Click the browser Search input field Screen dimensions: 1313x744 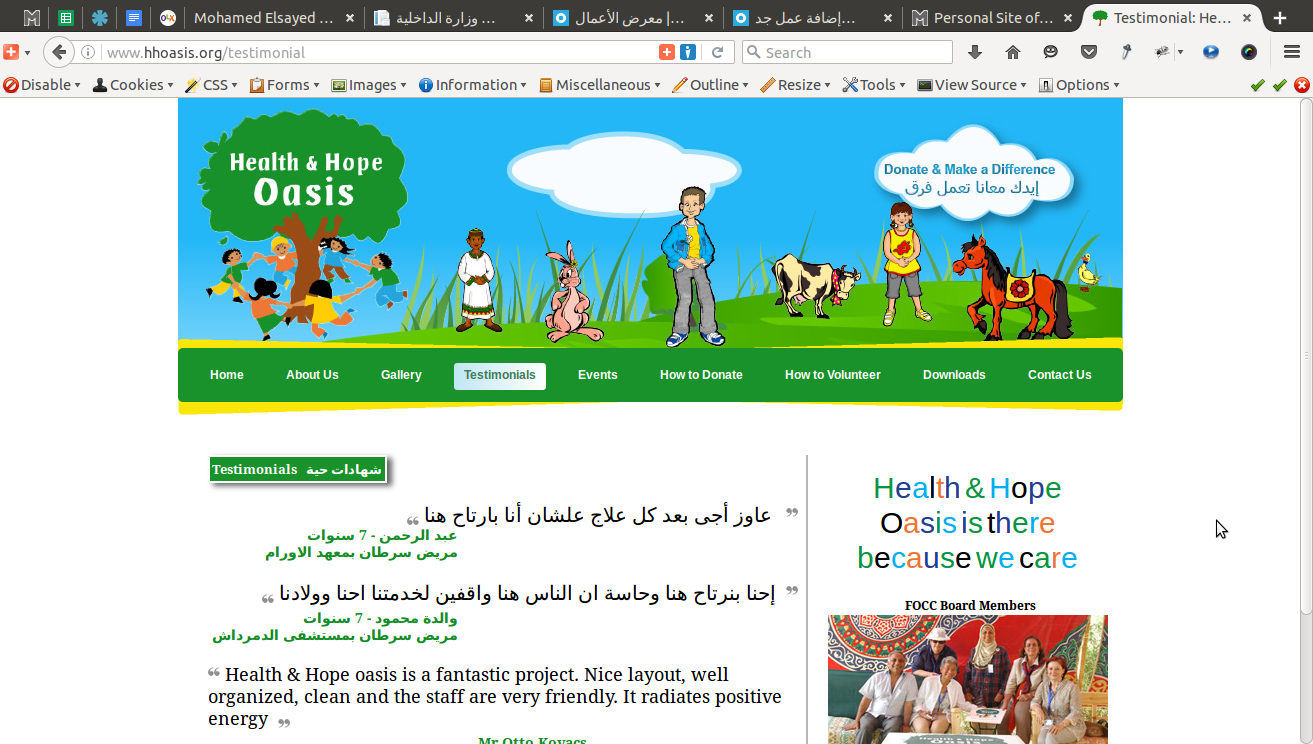tap(847, 52)
